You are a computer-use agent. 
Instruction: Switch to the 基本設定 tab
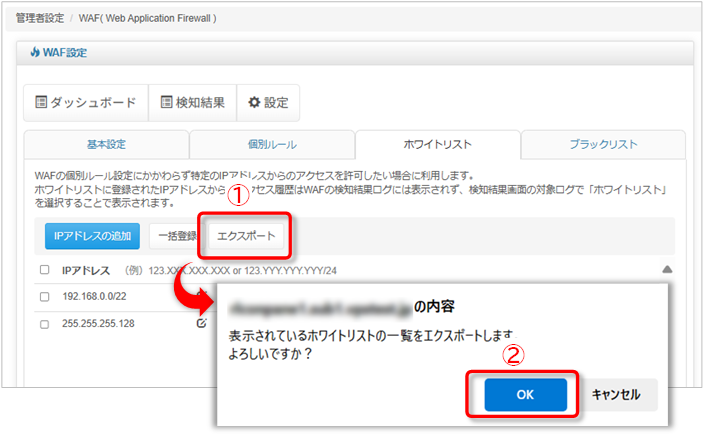tap(106, 144)
